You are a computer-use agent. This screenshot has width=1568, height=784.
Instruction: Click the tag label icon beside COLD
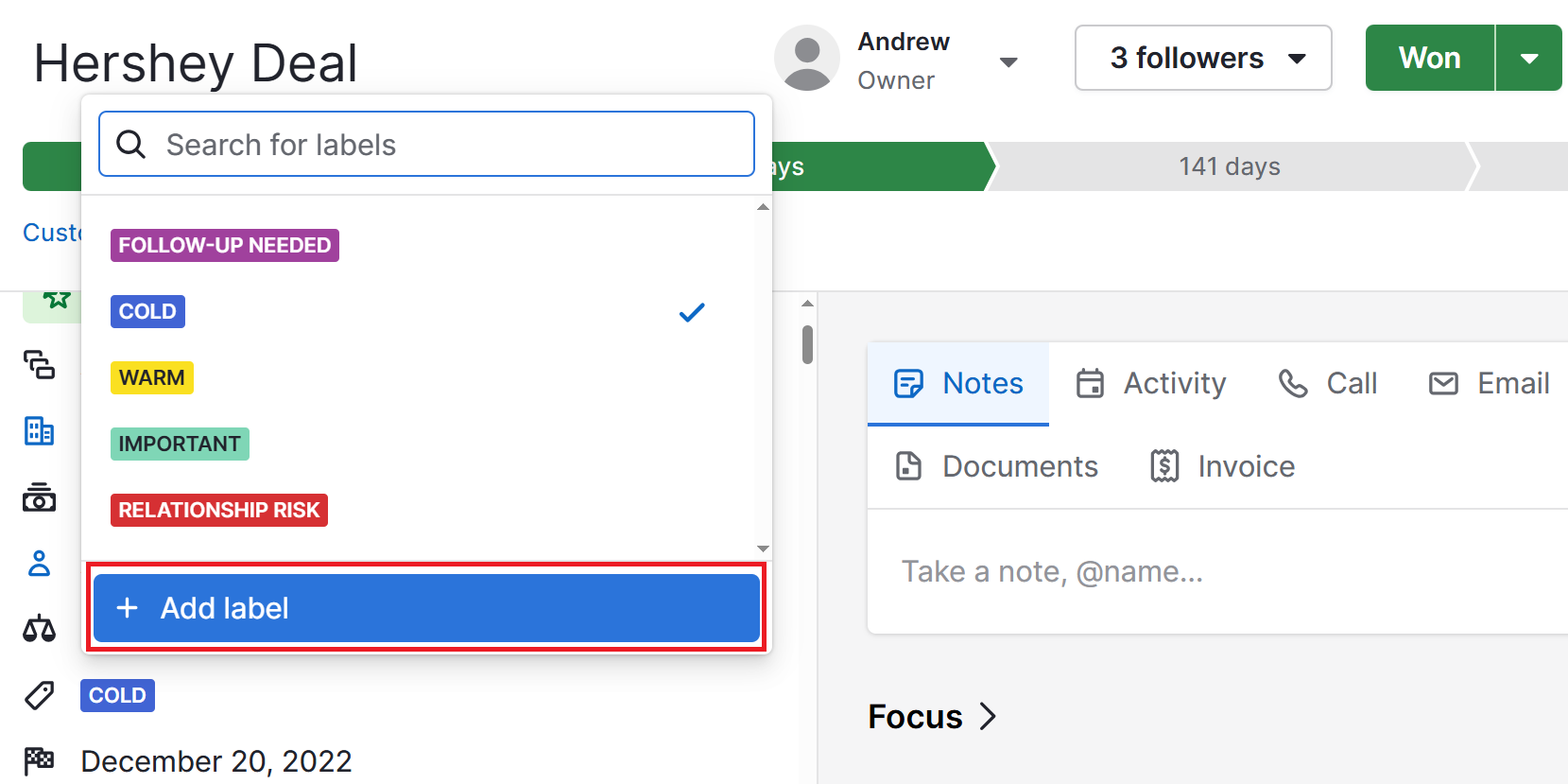point(39,695)
